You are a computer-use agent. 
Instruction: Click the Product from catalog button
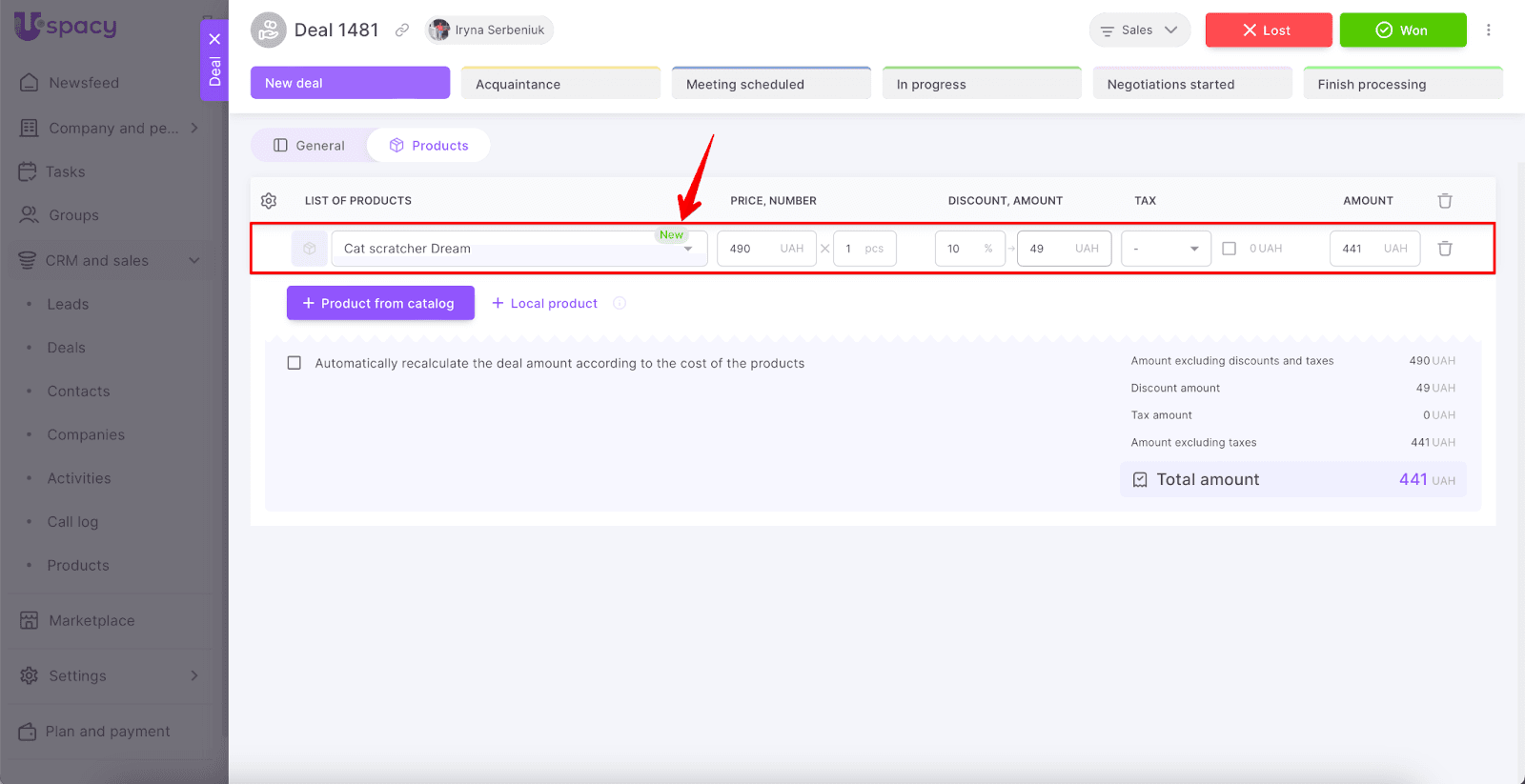click(380, 304)
